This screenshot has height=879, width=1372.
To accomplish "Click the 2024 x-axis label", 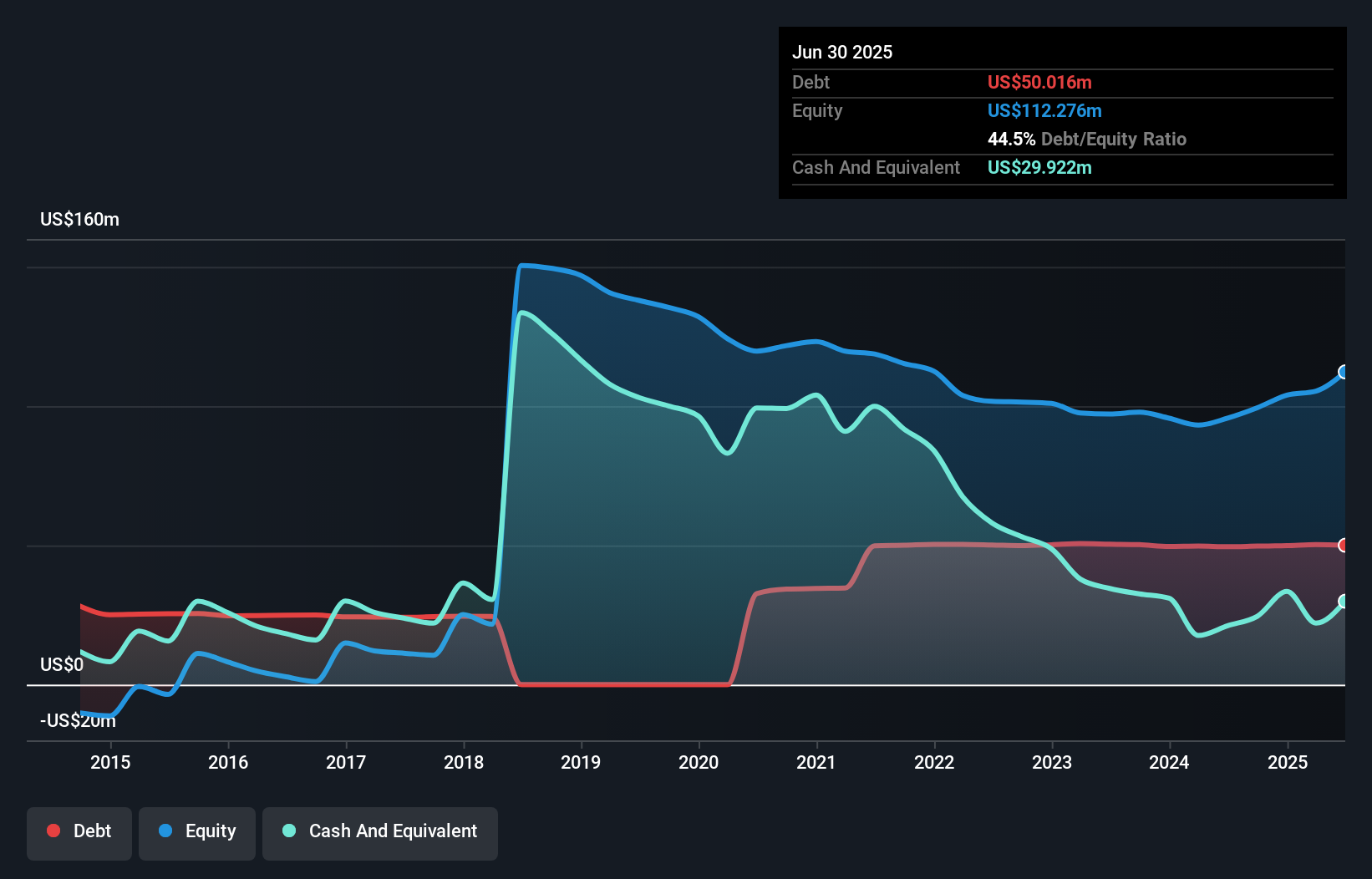I will [x=1169, y=762].
